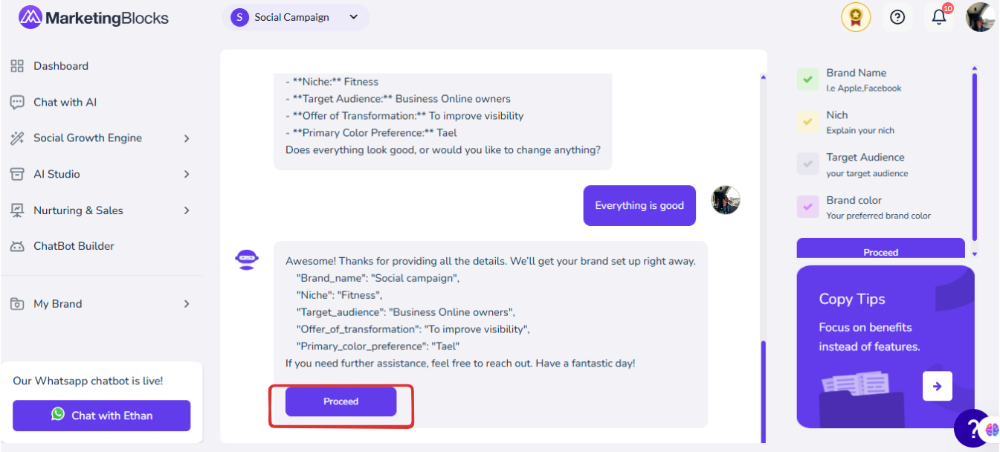1000x452 pixels.
Task: Open the award badge icon
Action: click(x=856, y=17)
